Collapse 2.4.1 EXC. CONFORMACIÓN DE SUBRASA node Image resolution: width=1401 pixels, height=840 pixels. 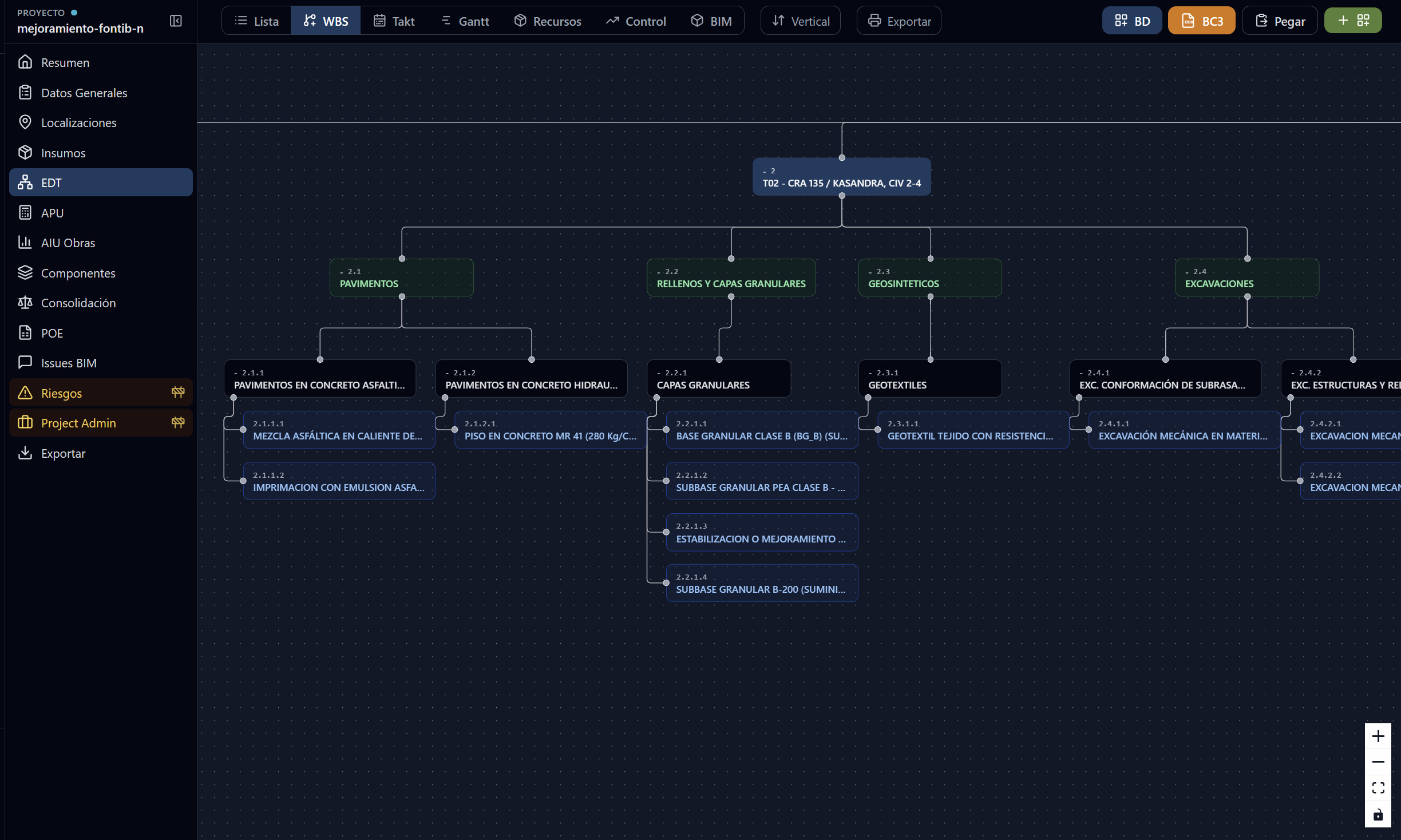1082,373
